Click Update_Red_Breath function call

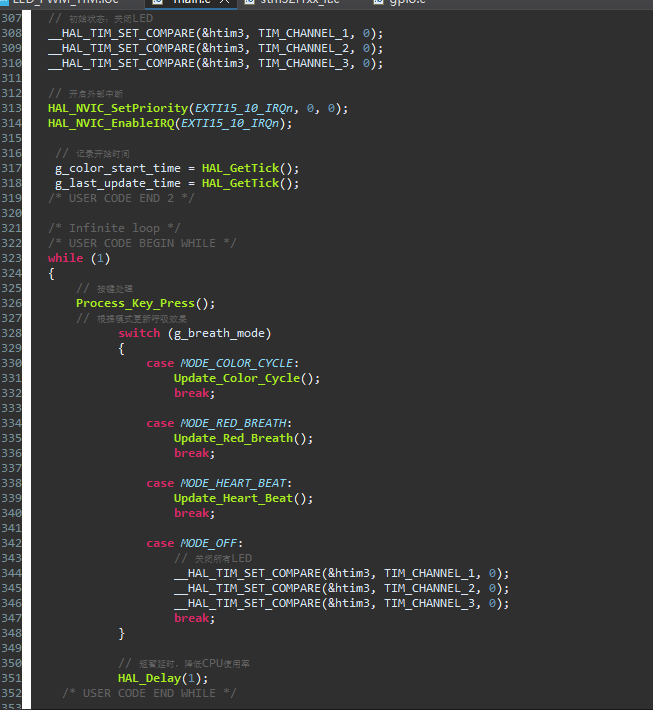[233, 438]
